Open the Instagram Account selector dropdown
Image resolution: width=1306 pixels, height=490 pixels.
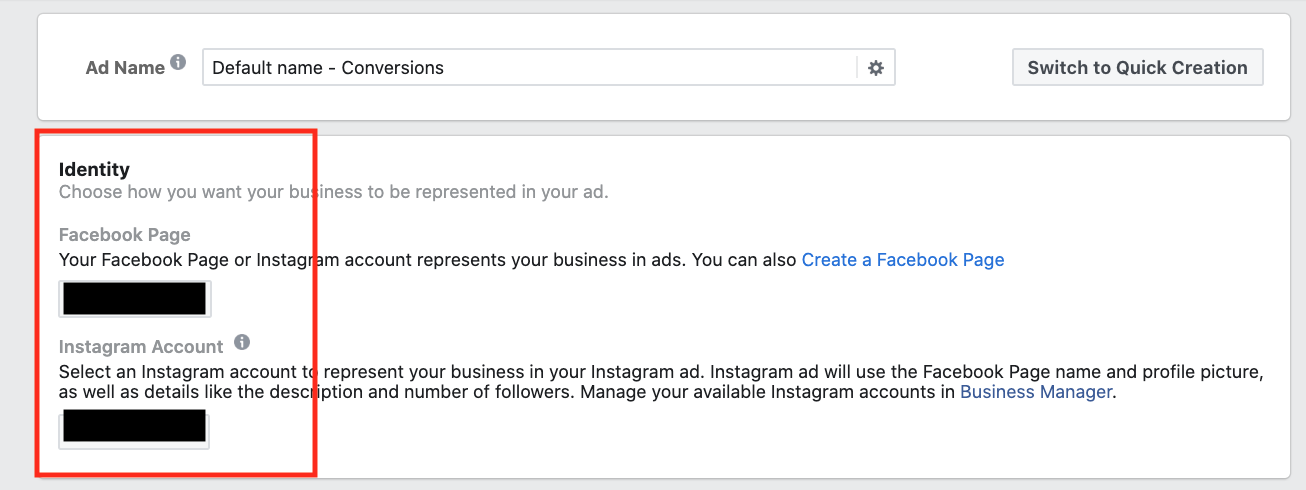pos(134,427)
